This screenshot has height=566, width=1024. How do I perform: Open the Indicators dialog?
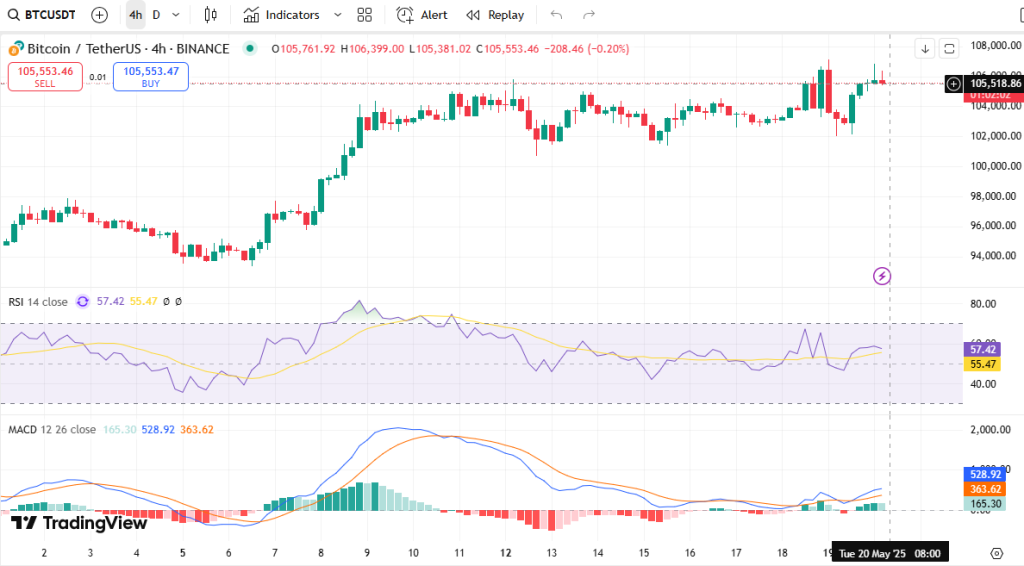click(282, 15)
